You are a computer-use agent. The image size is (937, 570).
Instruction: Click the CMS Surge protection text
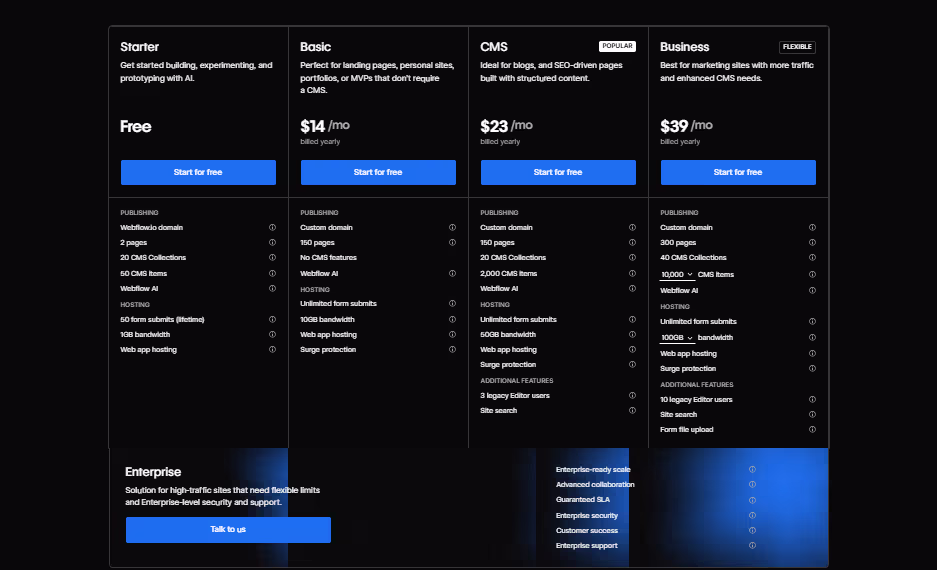pos(508,364)
